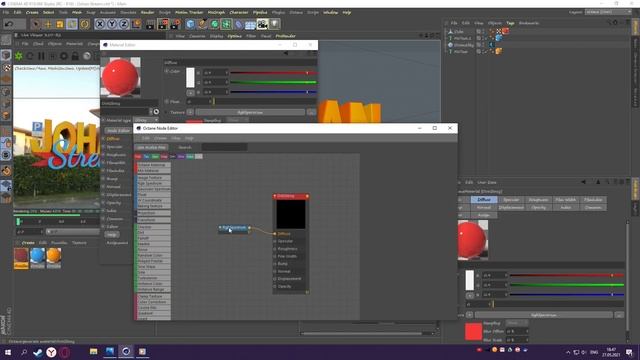640x360 pixels.
Task: Click the floor/environment icon in toolbar
Action: click(x=250, y=24)
